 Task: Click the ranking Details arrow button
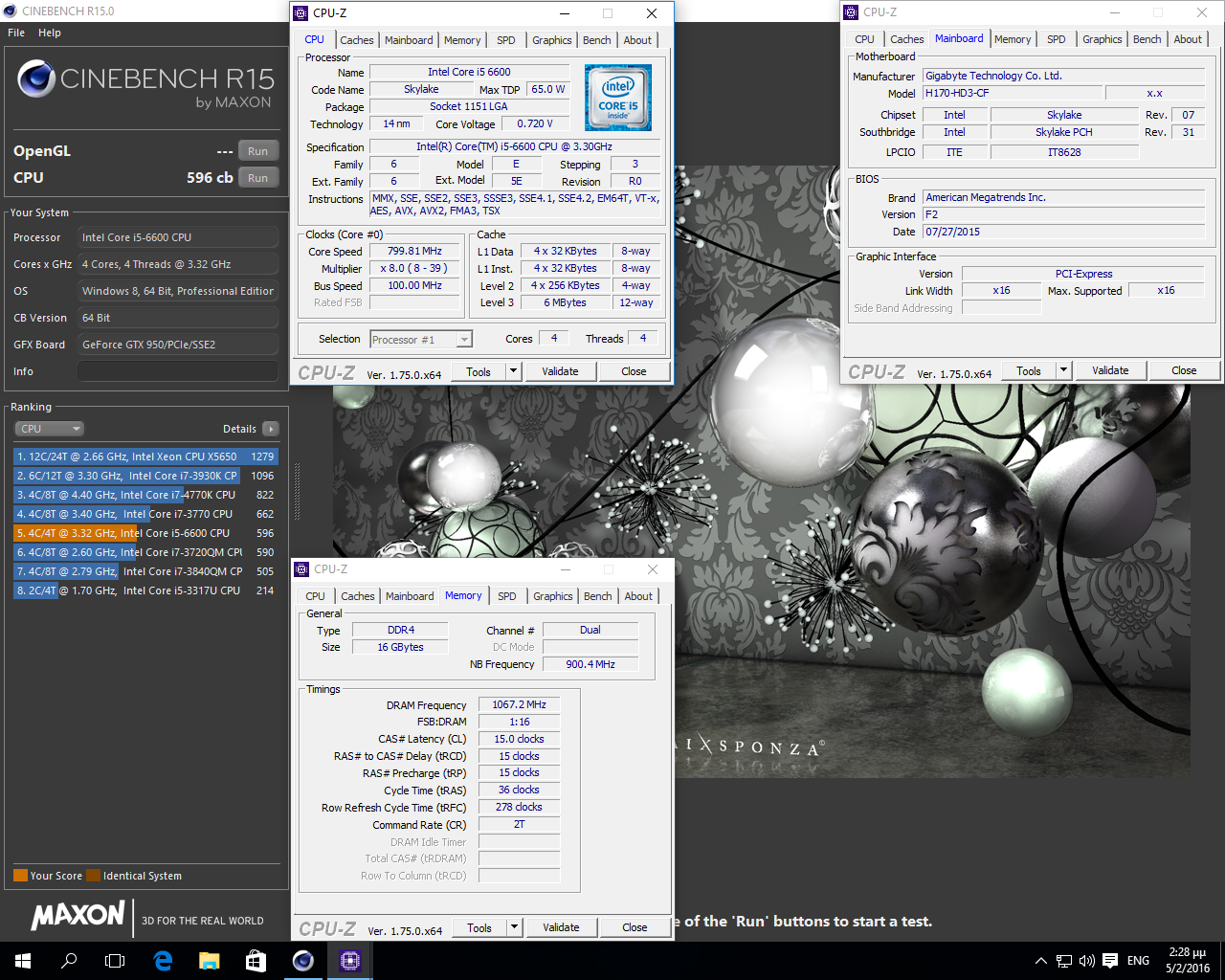[x=271, y=429]
